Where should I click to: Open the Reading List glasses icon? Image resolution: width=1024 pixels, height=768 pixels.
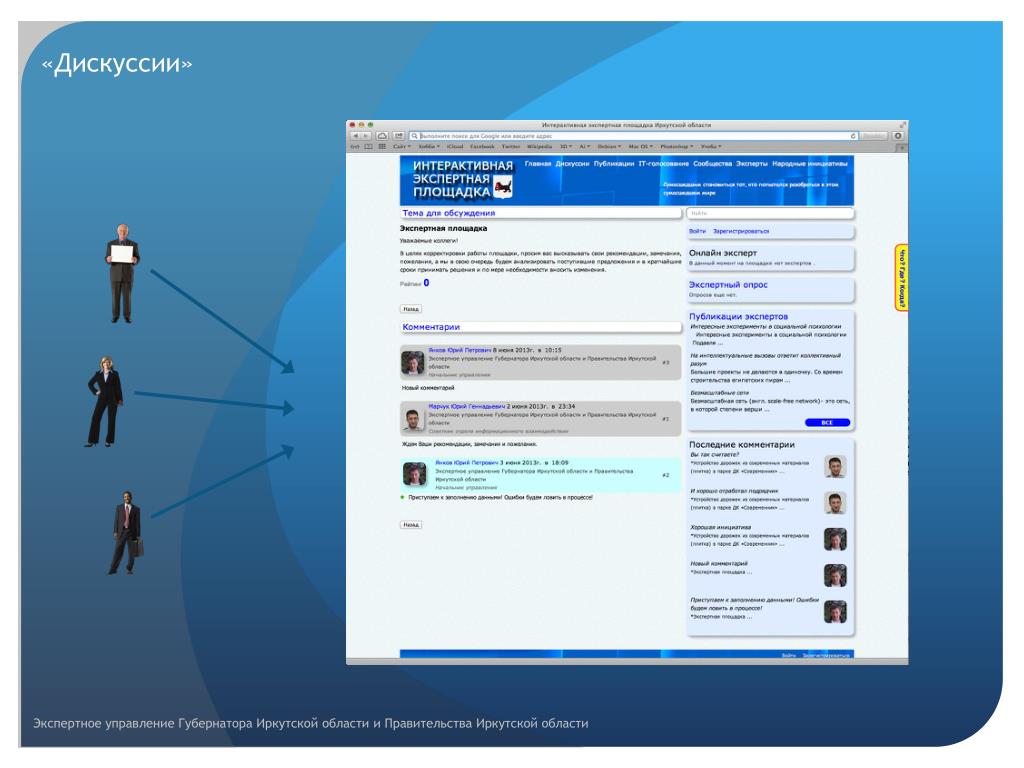click(x=355, y=146)
